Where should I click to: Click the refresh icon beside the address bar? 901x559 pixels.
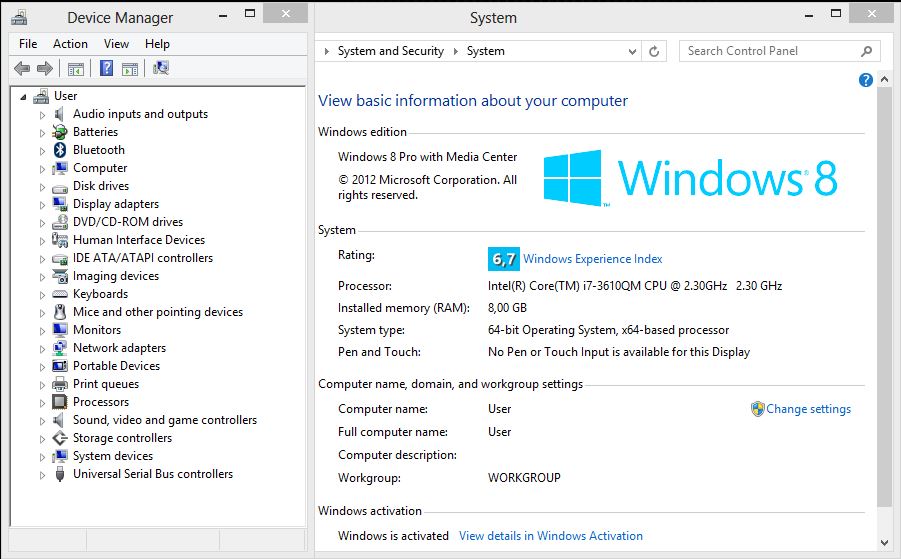pos(654,52)
